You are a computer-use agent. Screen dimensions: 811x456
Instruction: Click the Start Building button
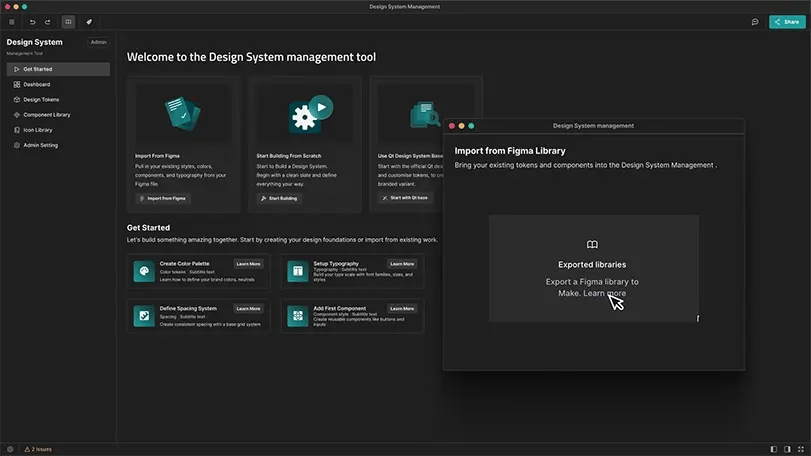coord(279,199)
